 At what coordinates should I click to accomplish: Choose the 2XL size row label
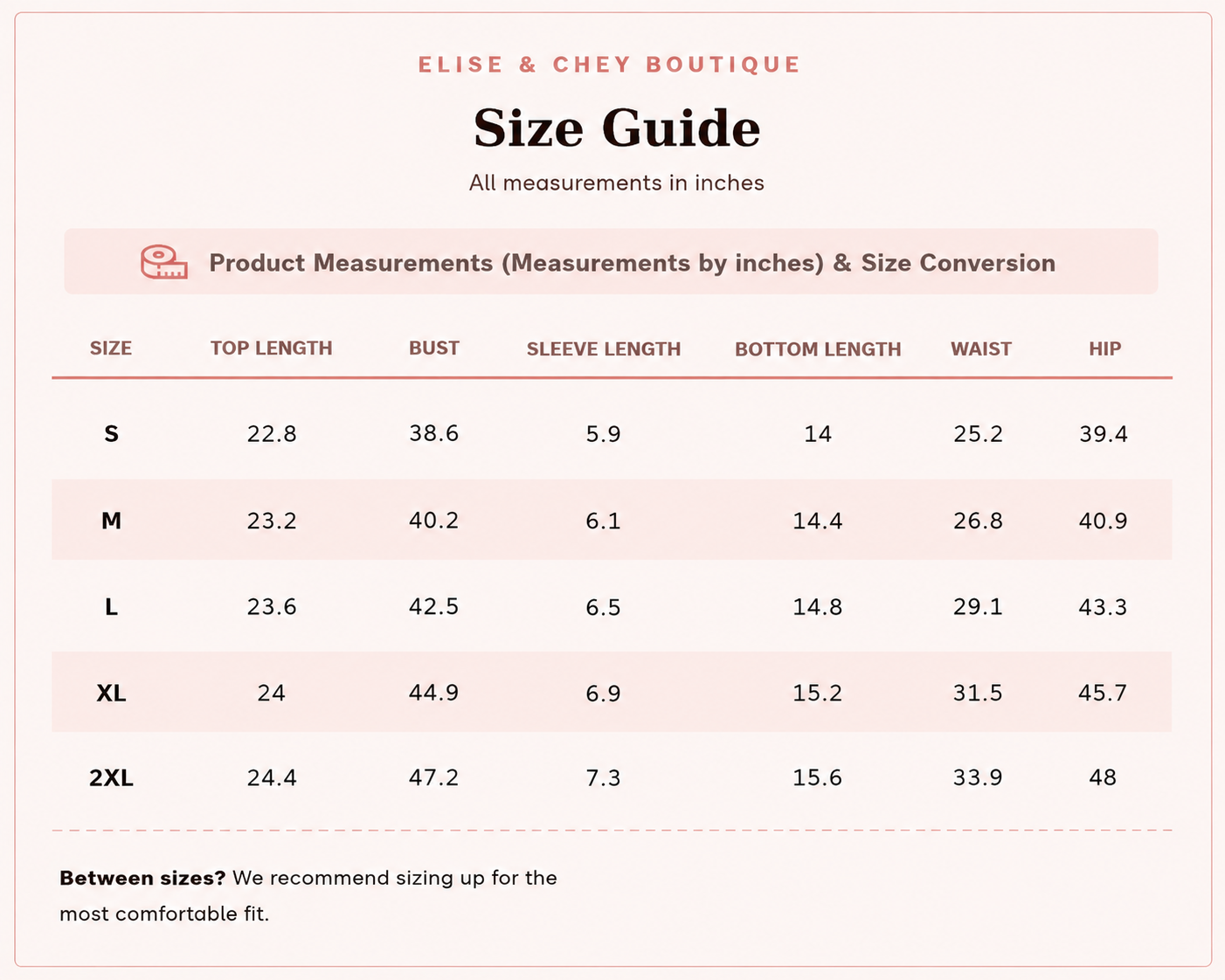pos(111,777)
